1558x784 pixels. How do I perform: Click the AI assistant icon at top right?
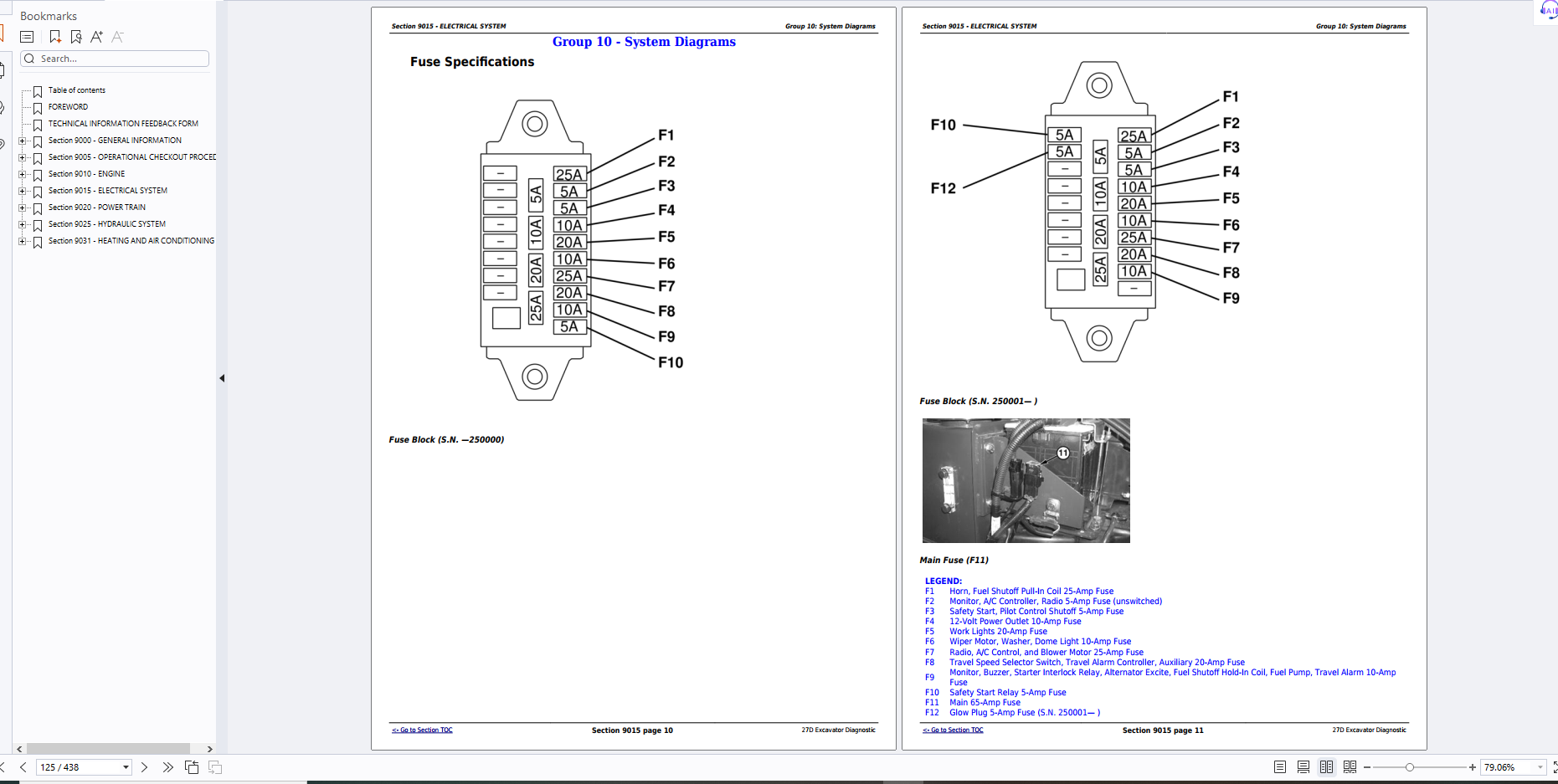(x=1548, y=10)
